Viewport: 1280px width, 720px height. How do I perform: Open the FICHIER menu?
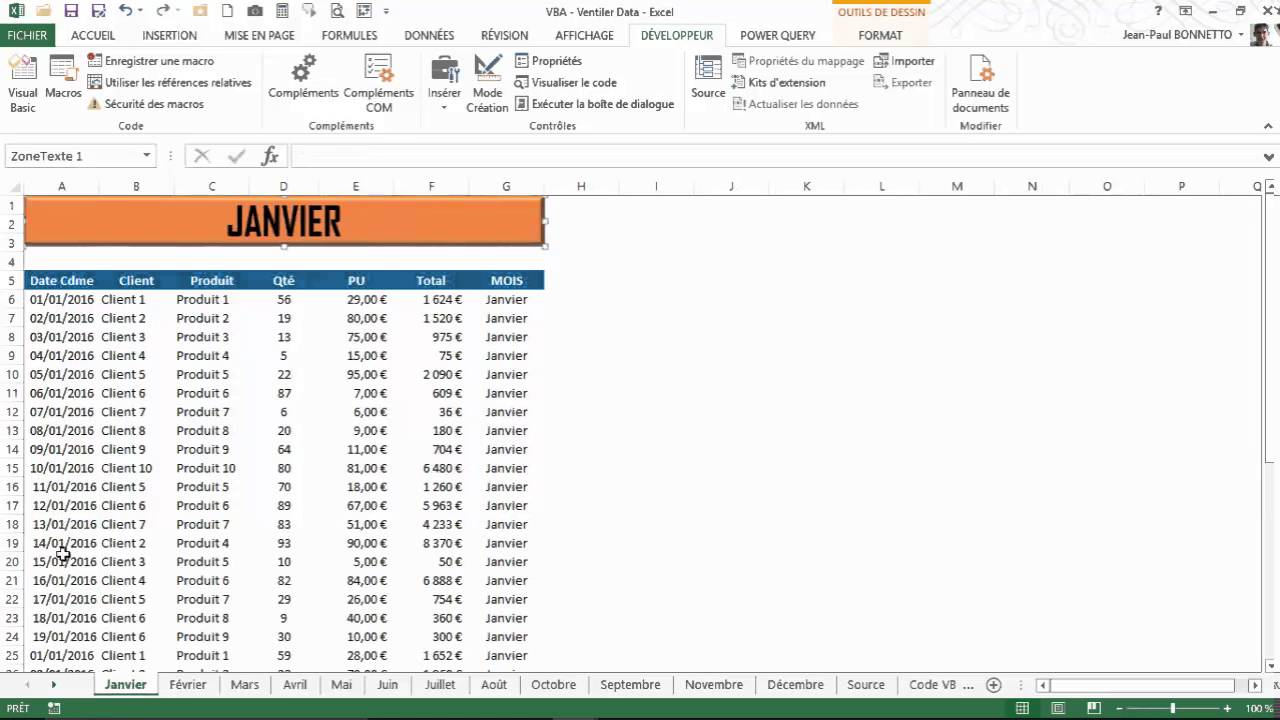click(27, 35)
